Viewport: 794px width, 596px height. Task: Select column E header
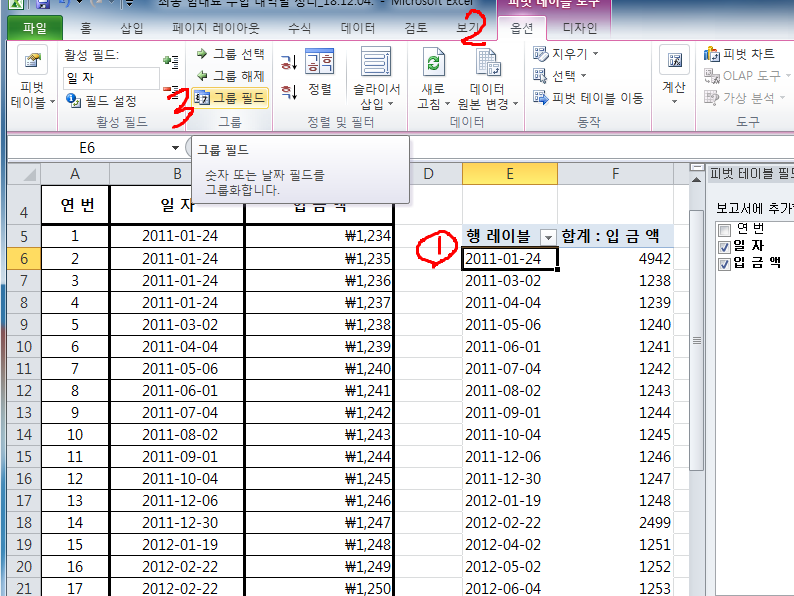[510, 174]
